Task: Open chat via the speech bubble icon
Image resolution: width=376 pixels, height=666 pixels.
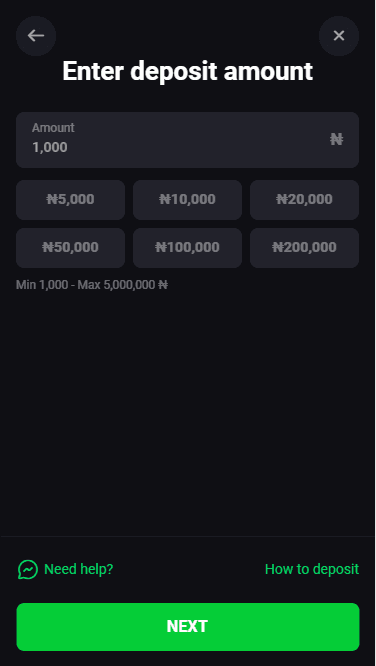Action: [28, 569]
